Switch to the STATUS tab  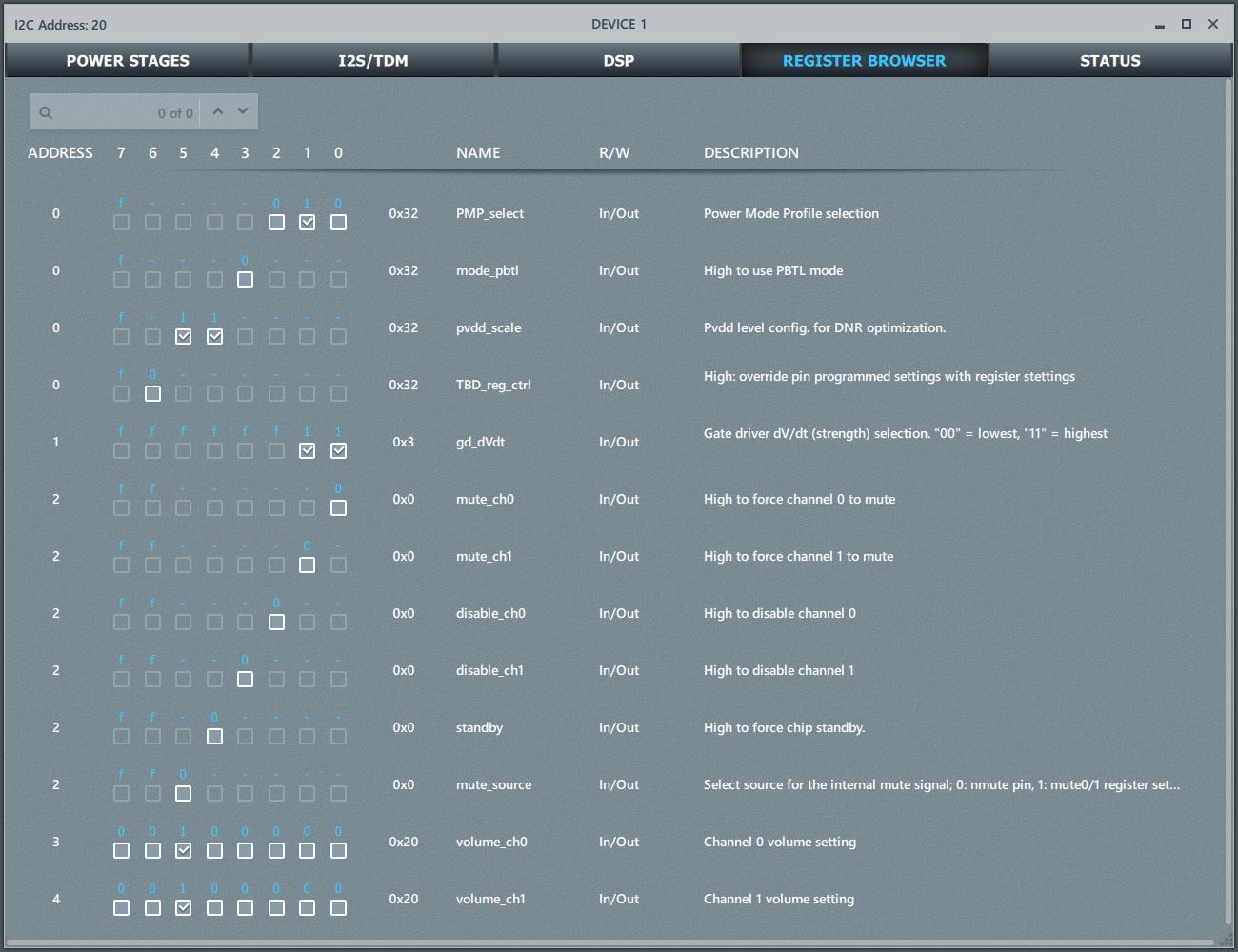coord(1109,61)
